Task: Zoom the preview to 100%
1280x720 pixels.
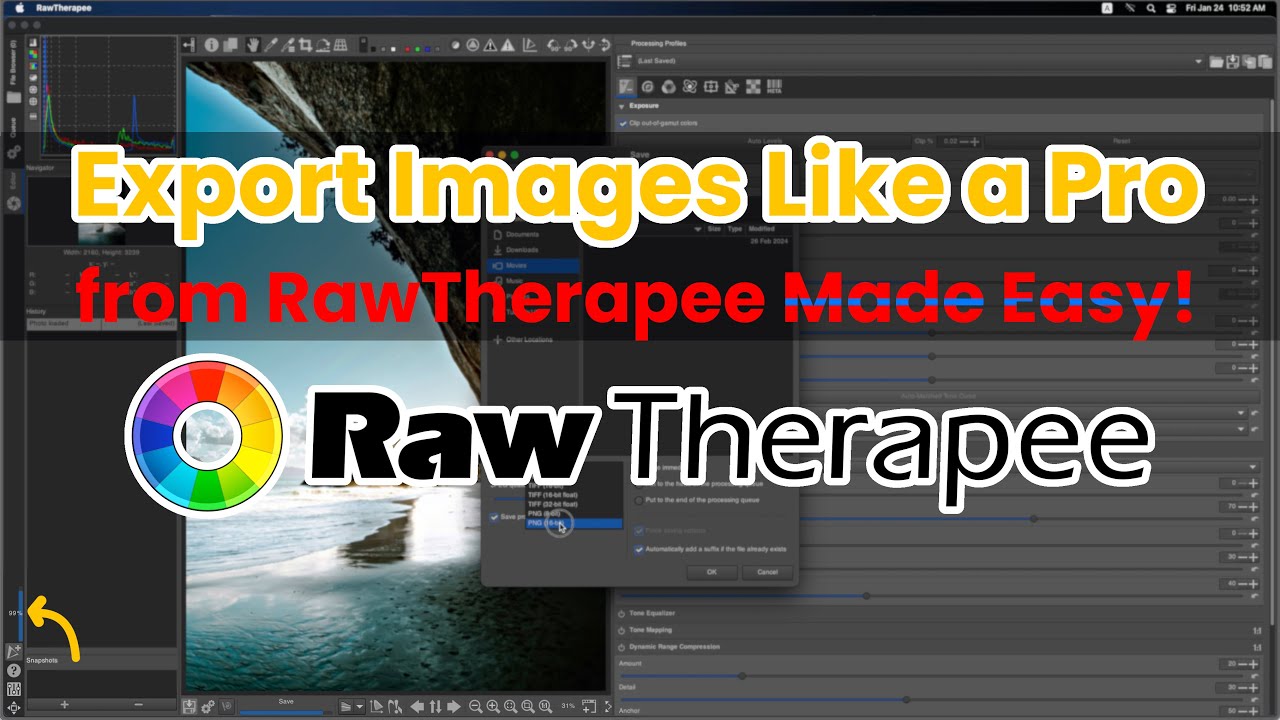Action: [x=545, y=707]
